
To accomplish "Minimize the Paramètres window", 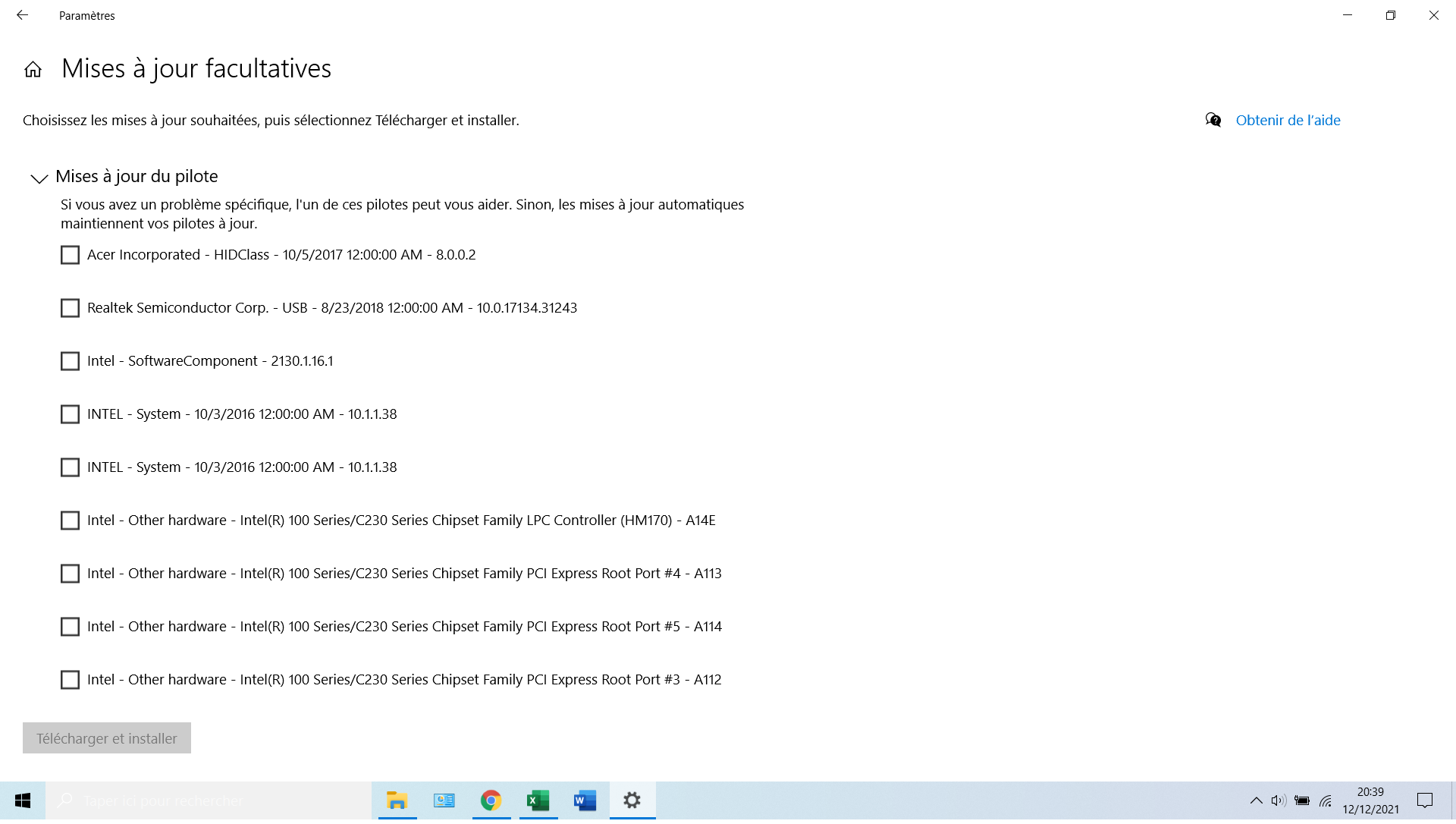I will click(1348, 15).
